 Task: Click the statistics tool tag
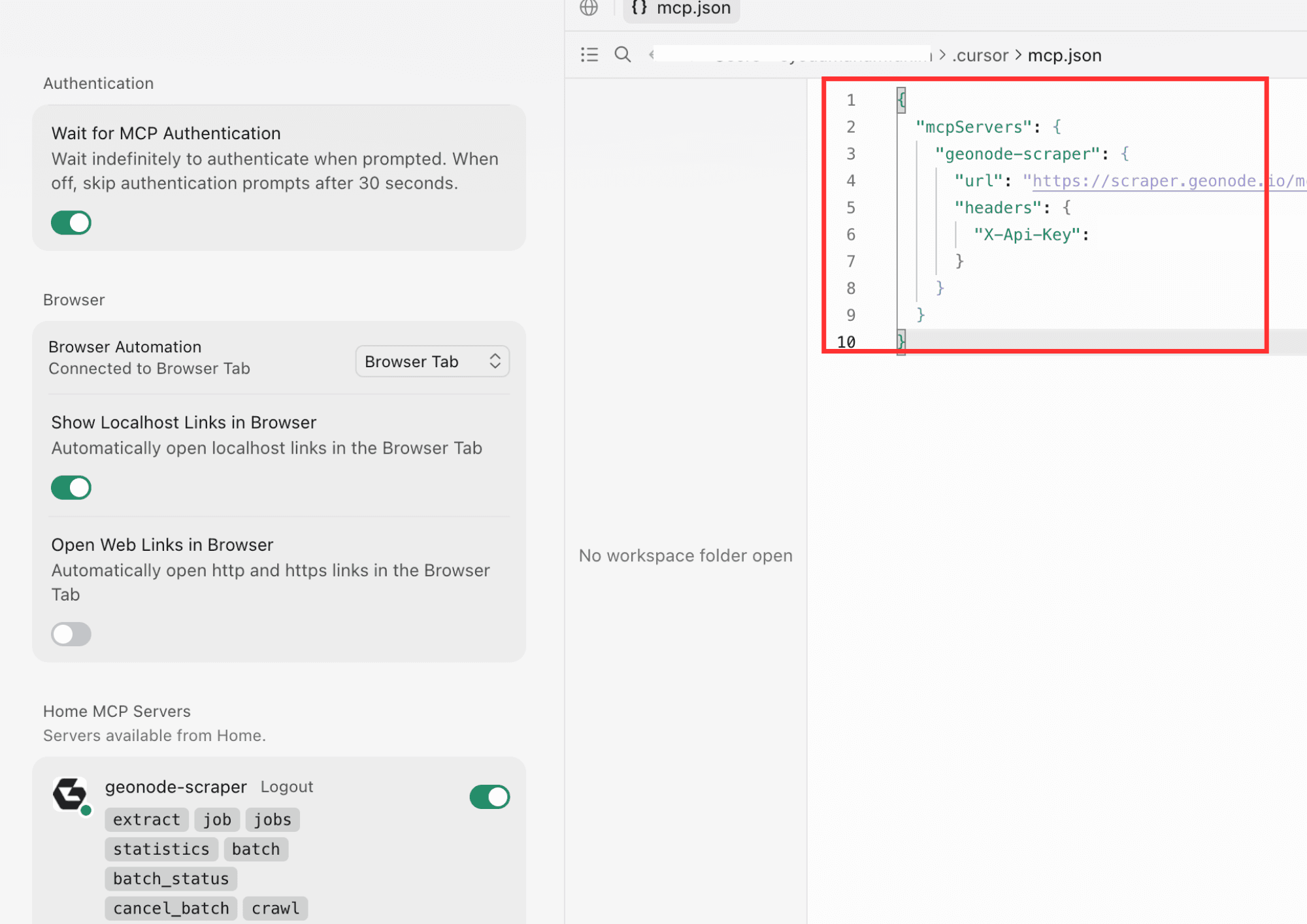(161, 849)
